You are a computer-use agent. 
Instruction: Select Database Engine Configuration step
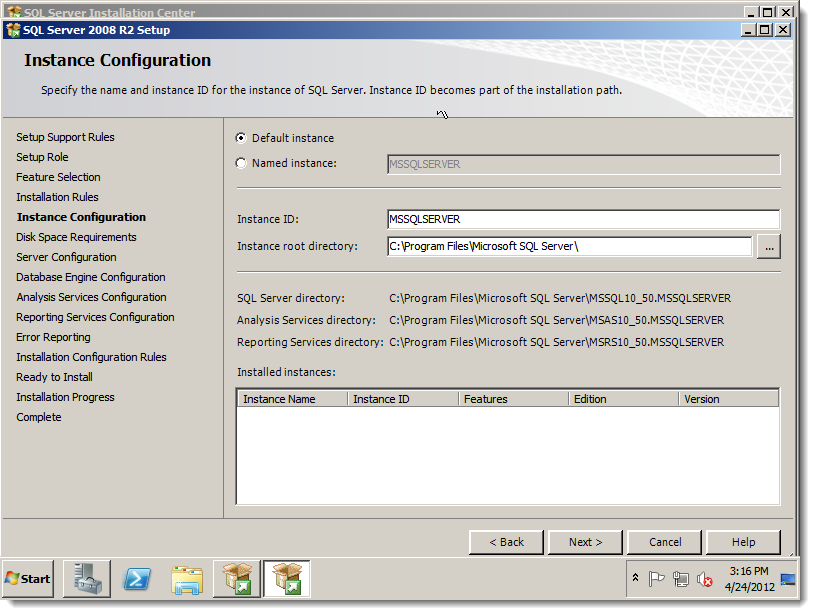pos(91,277)
